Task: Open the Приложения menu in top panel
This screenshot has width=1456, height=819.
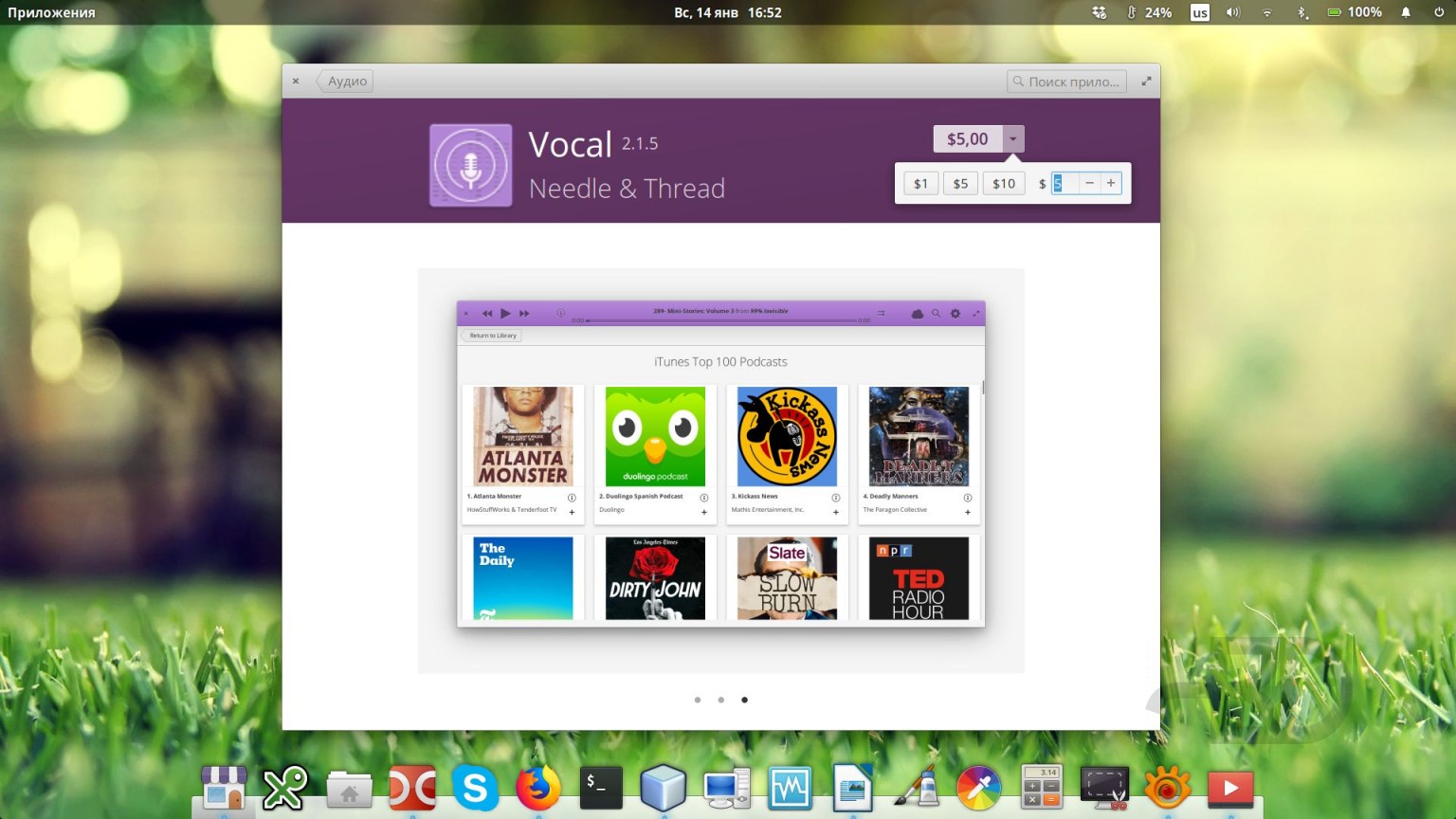Action: 51,12
